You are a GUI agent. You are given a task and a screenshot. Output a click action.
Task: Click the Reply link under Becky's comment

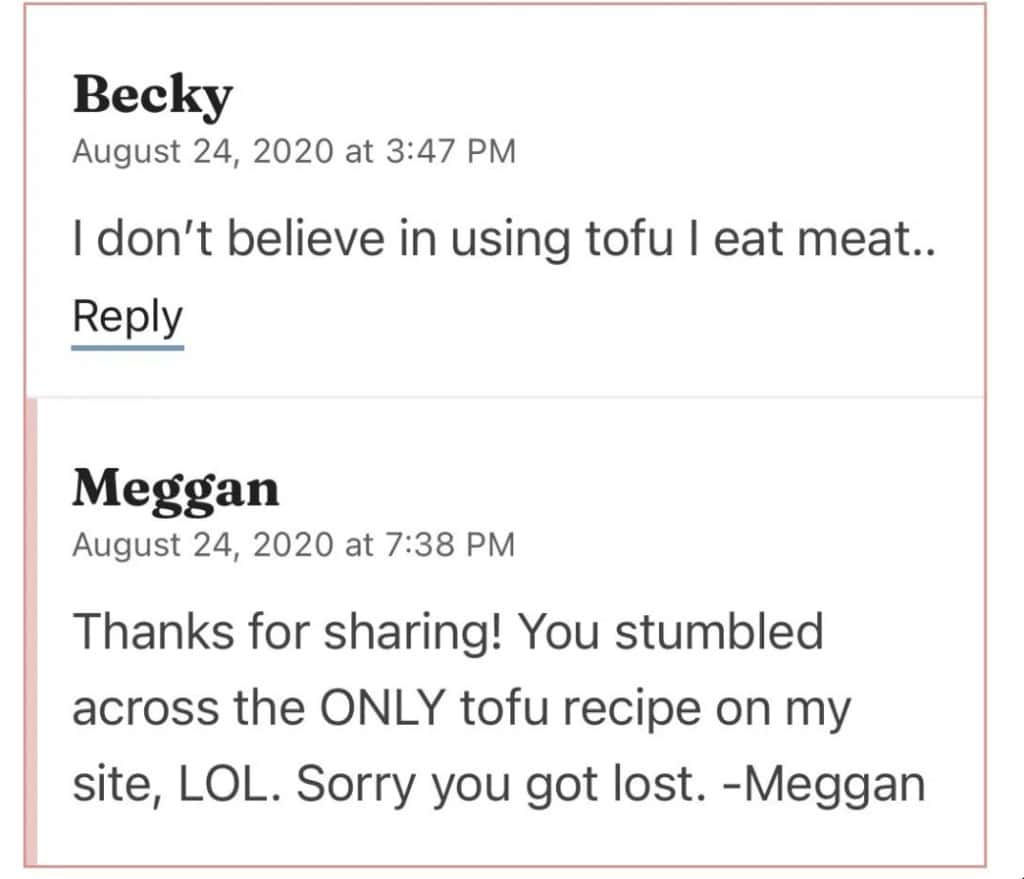[128, 317]
